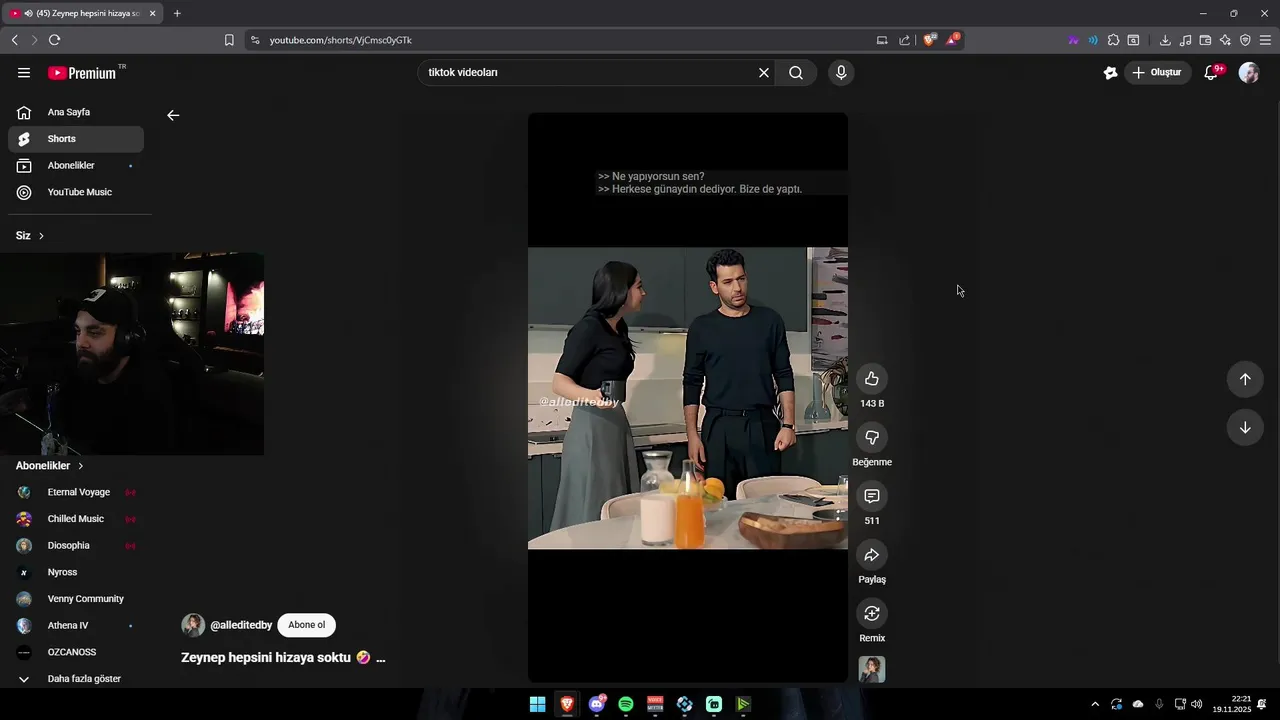This screenshot has height=720, width=1280.
Task: Start voice search with microphone
Action: [841, 72]
